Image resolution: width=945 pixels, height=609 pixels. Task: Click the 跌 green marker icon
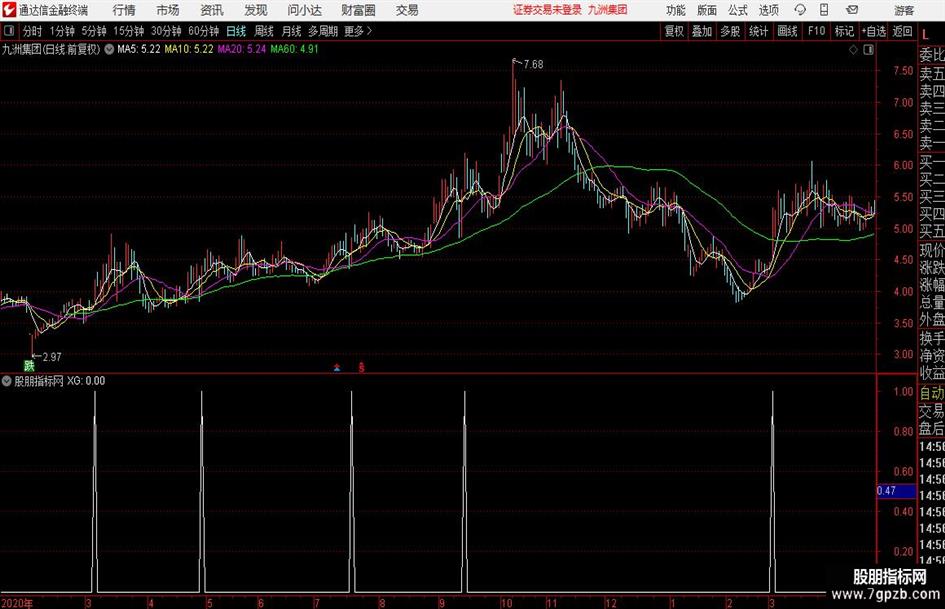pyautogui.click(x=29, y=365)
